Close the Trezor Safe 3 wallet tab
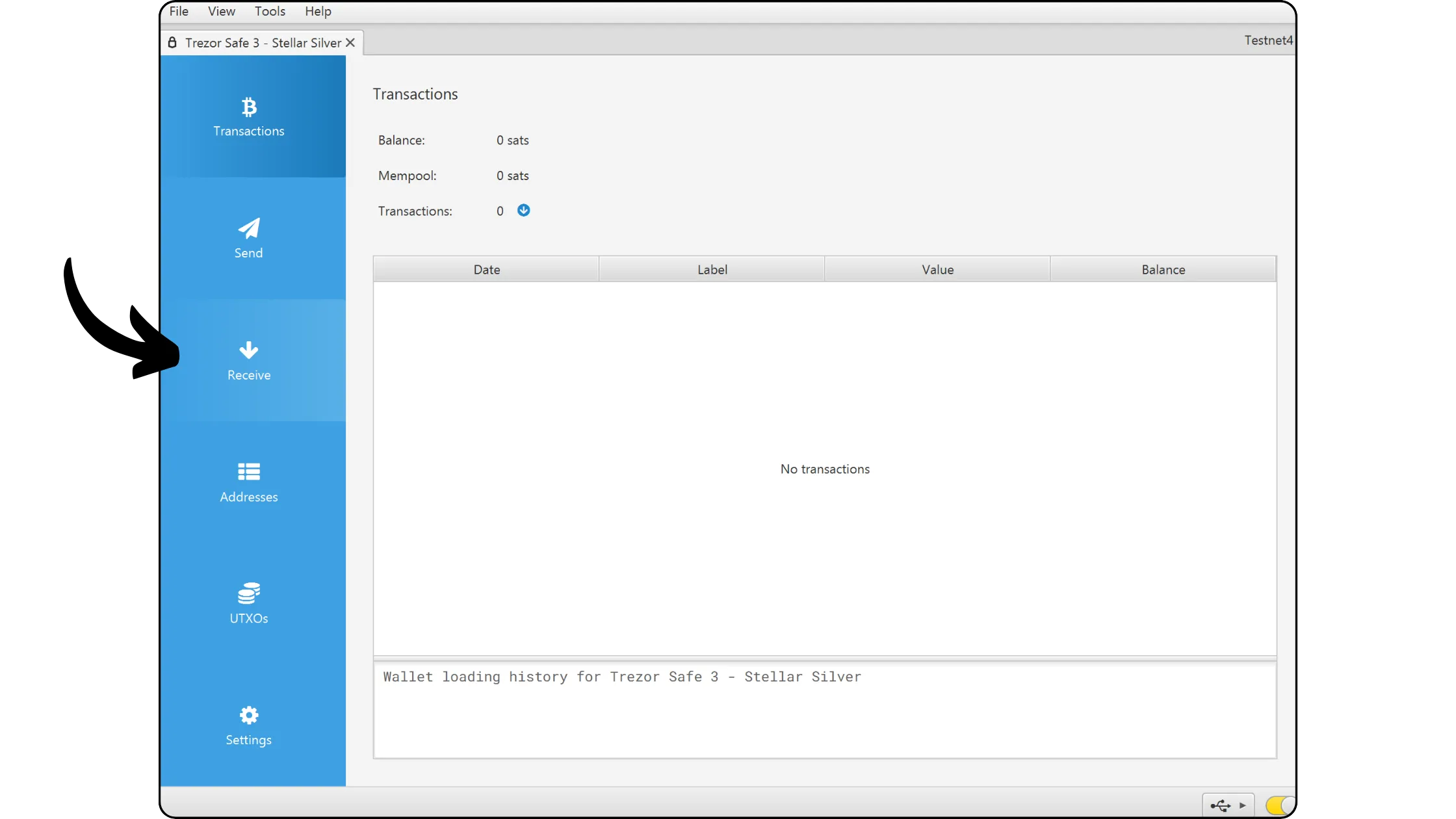1456x819 pixels. tap(350, 42)
